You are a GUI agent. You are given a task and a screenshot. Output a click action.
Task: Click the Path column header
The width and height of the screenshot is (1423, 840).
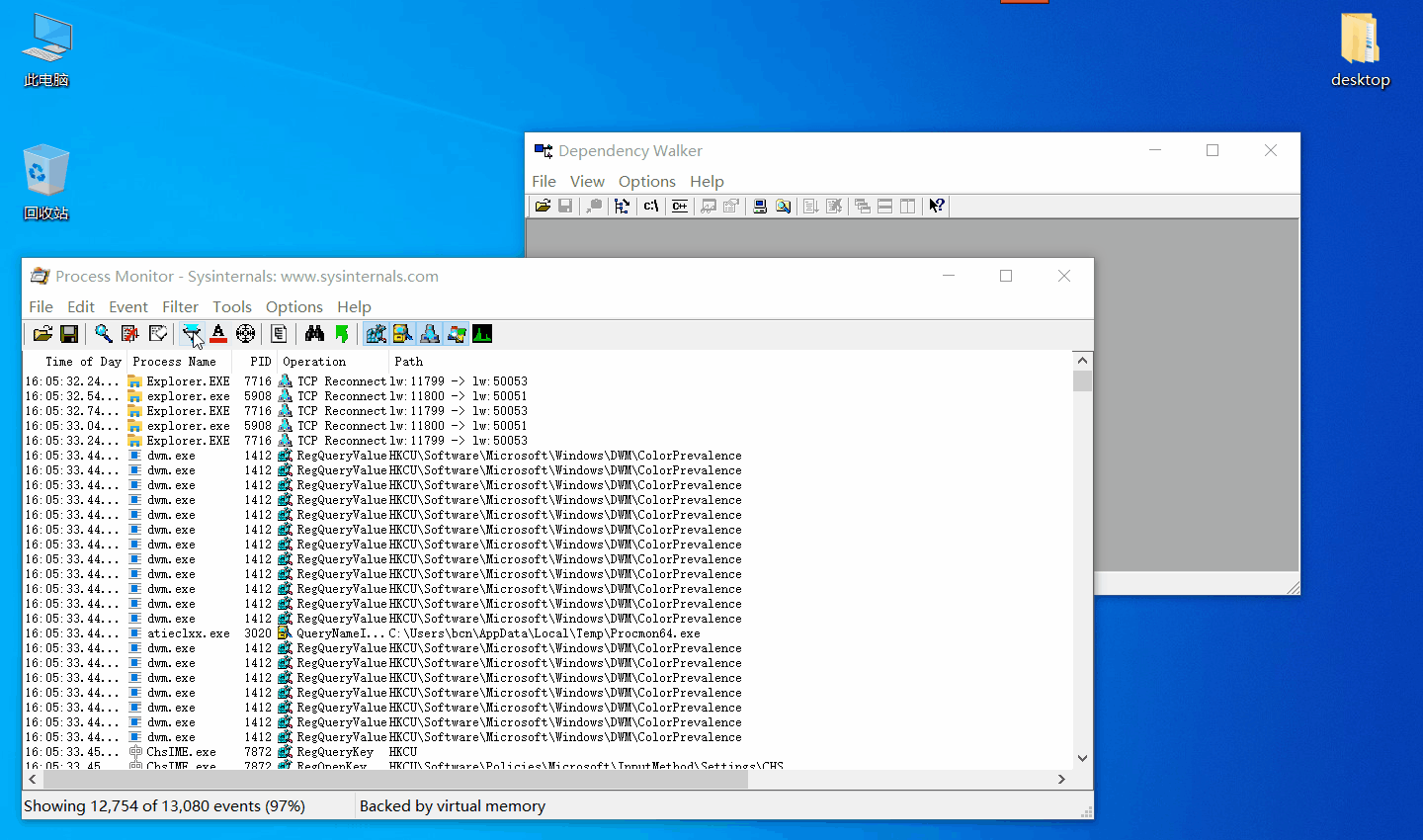tap(730, 362)
